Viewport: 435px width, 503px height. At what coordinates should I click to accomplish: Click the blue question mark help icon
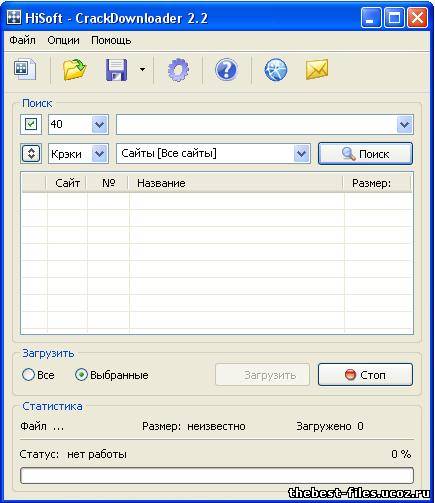[226, 70]
